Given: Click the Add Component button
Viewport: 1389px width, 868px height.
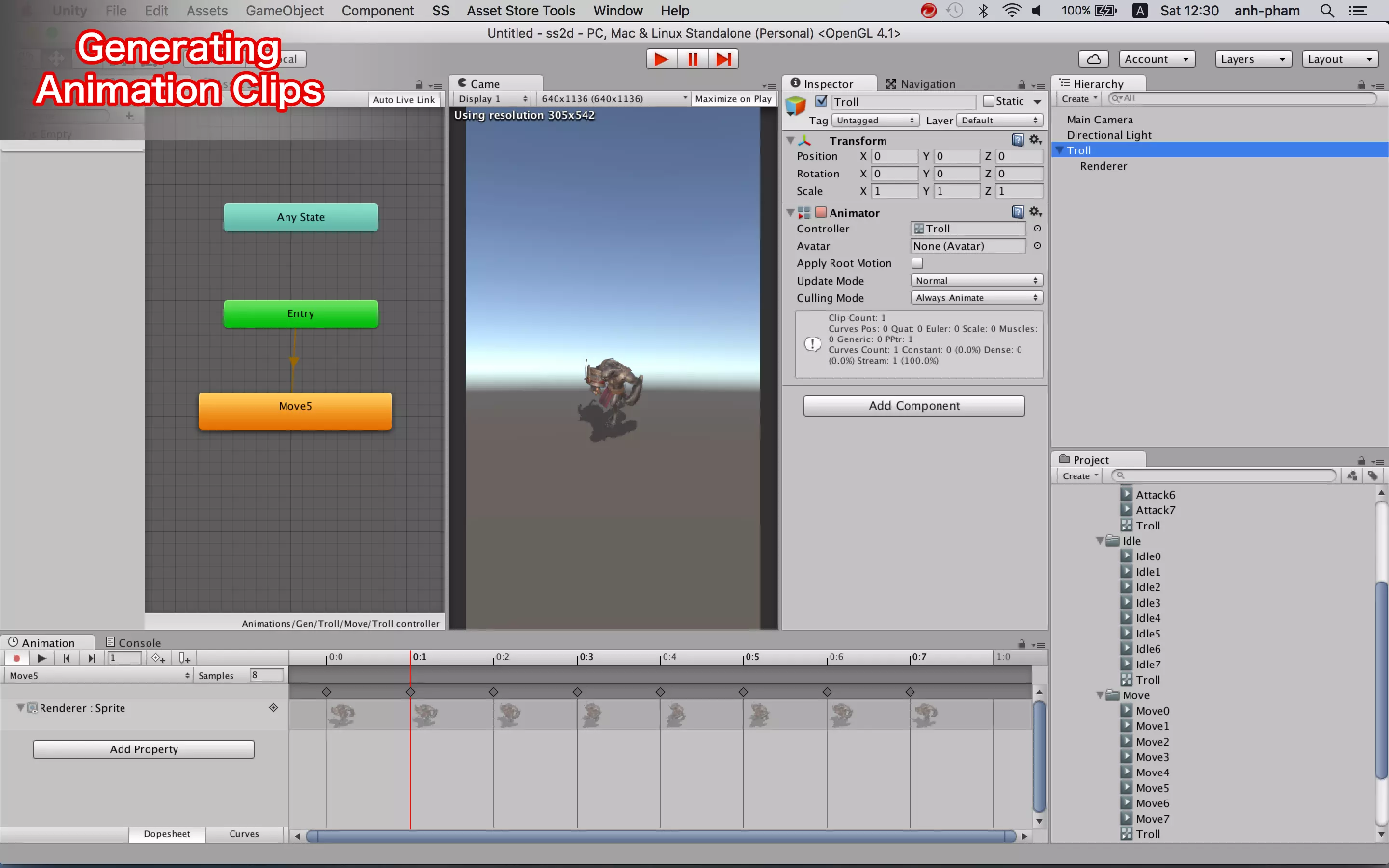Looking at the screenshot, I should tap(914, 405).
